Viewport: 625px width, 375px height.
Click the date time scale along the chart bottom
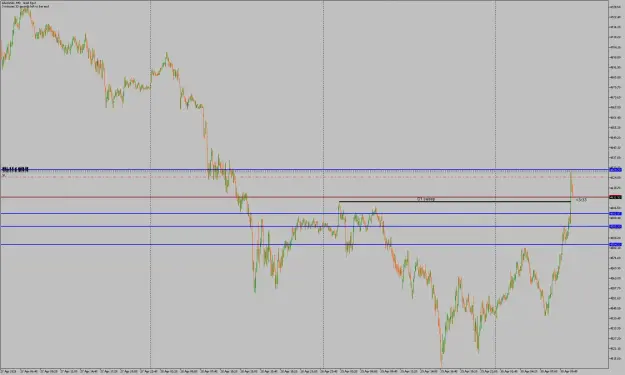click(305, 371)
